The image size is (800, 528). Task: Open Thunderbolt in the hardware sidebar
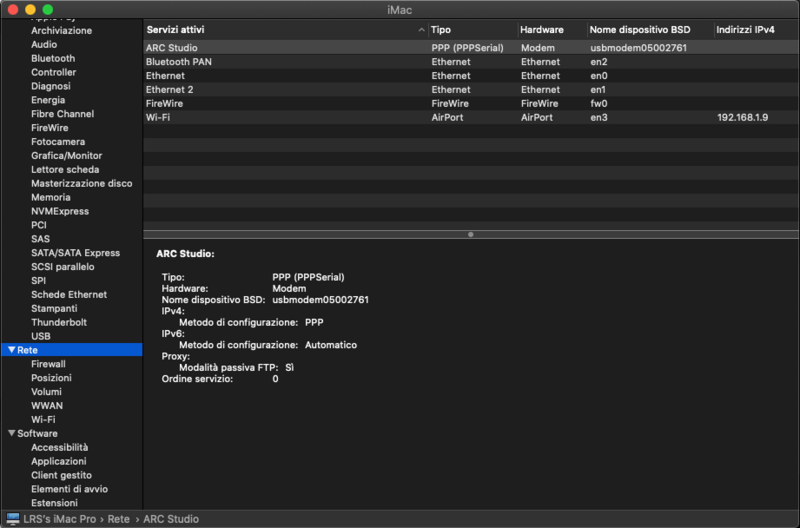click(59, 323)
